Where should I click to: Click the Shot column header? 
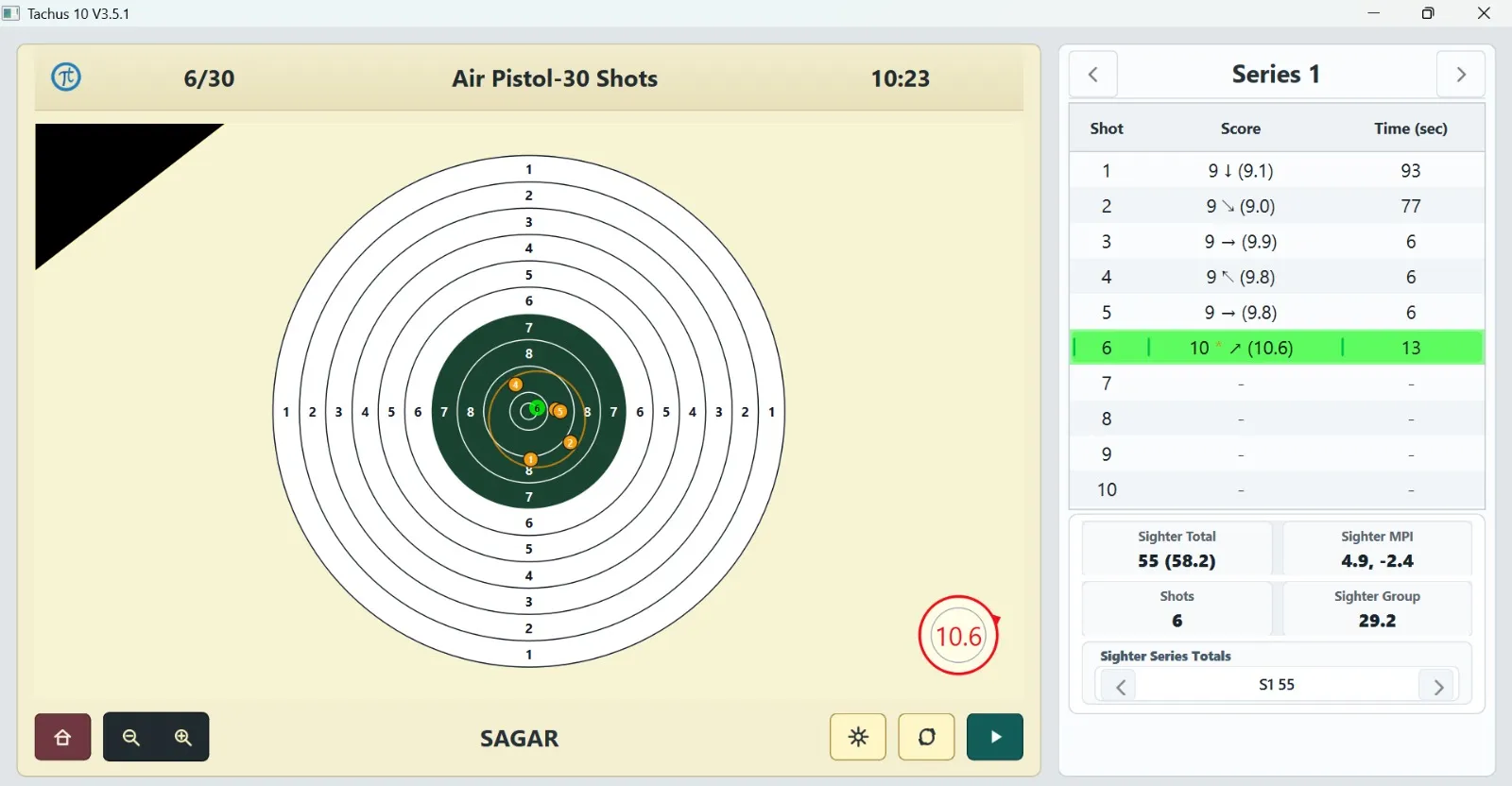[x=1107, y=128]
